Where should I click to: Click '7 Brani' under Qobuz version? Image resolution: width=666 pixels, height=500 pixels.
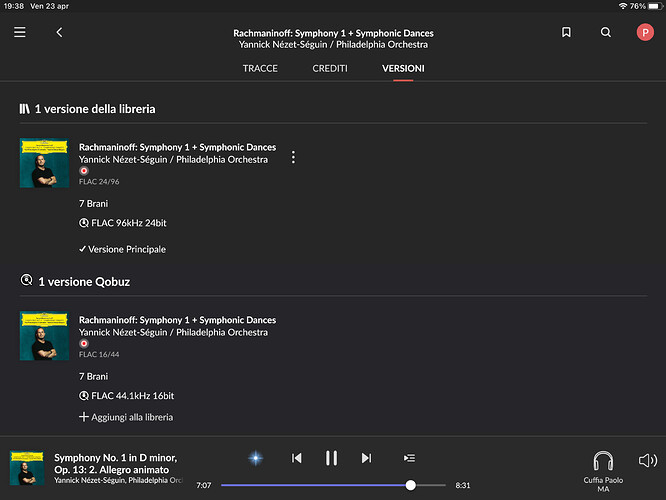(x=93, y=377)
